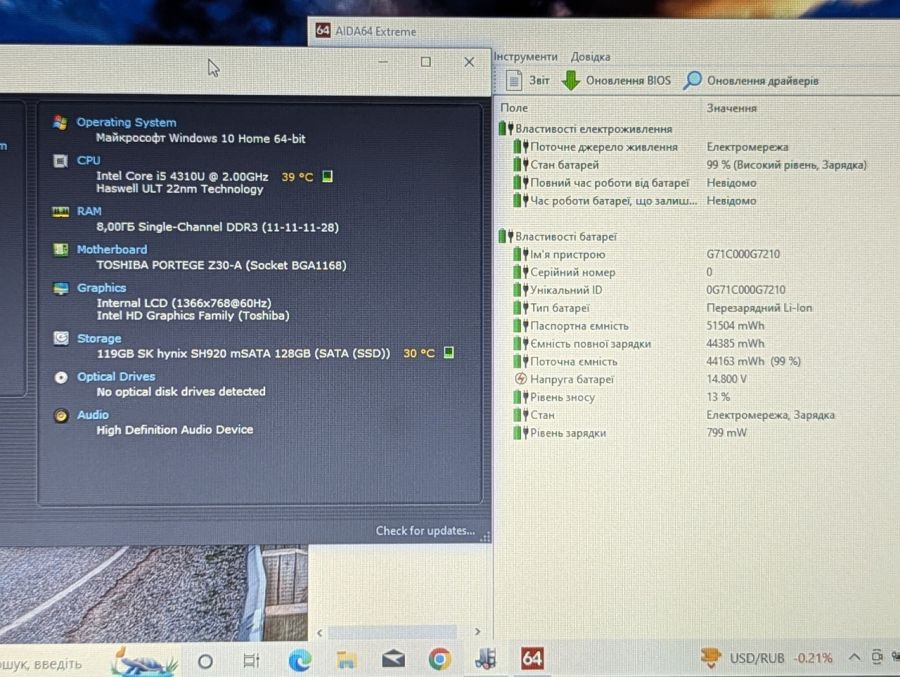Click the Значення column header

tap(731, 108)
